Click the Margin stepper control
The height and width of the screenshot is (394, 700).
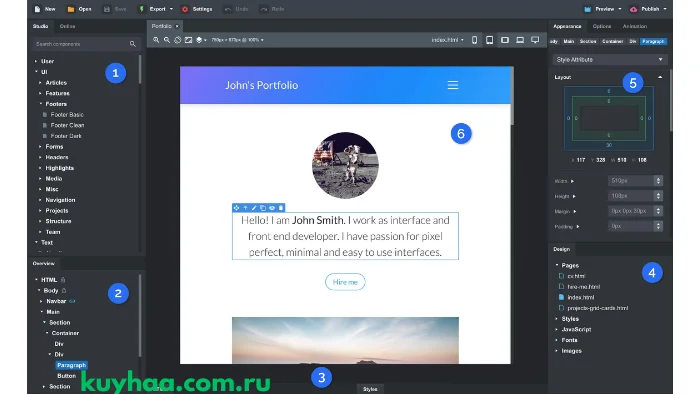[x=658, y=211]
